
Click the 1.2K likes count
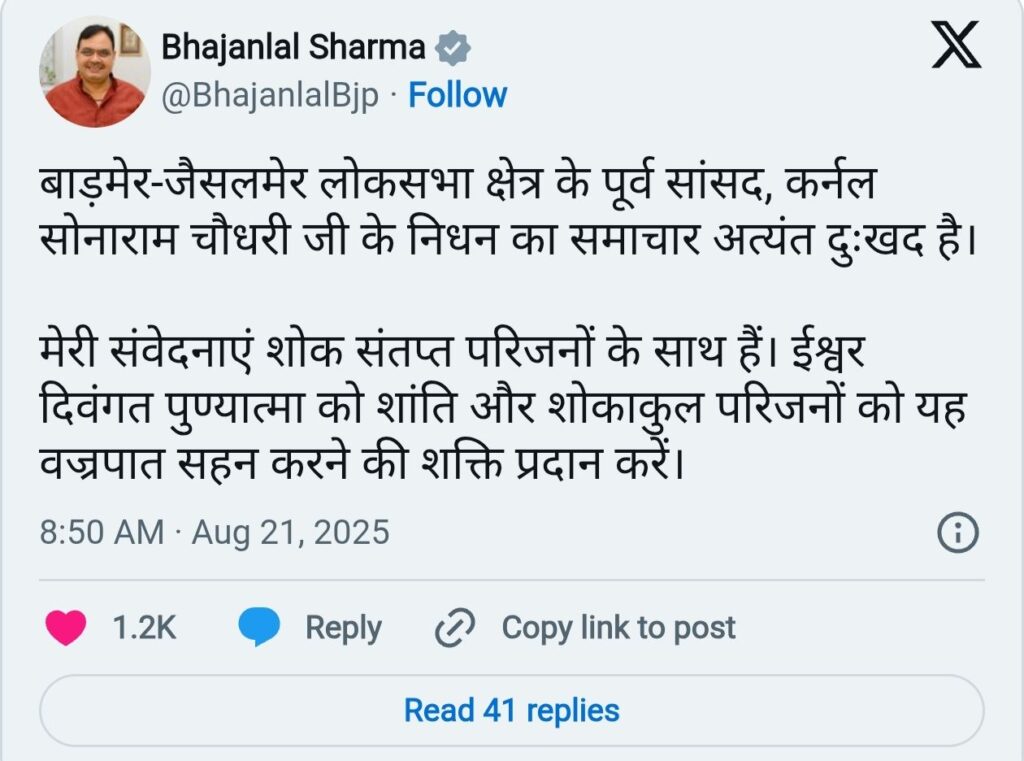144,628
